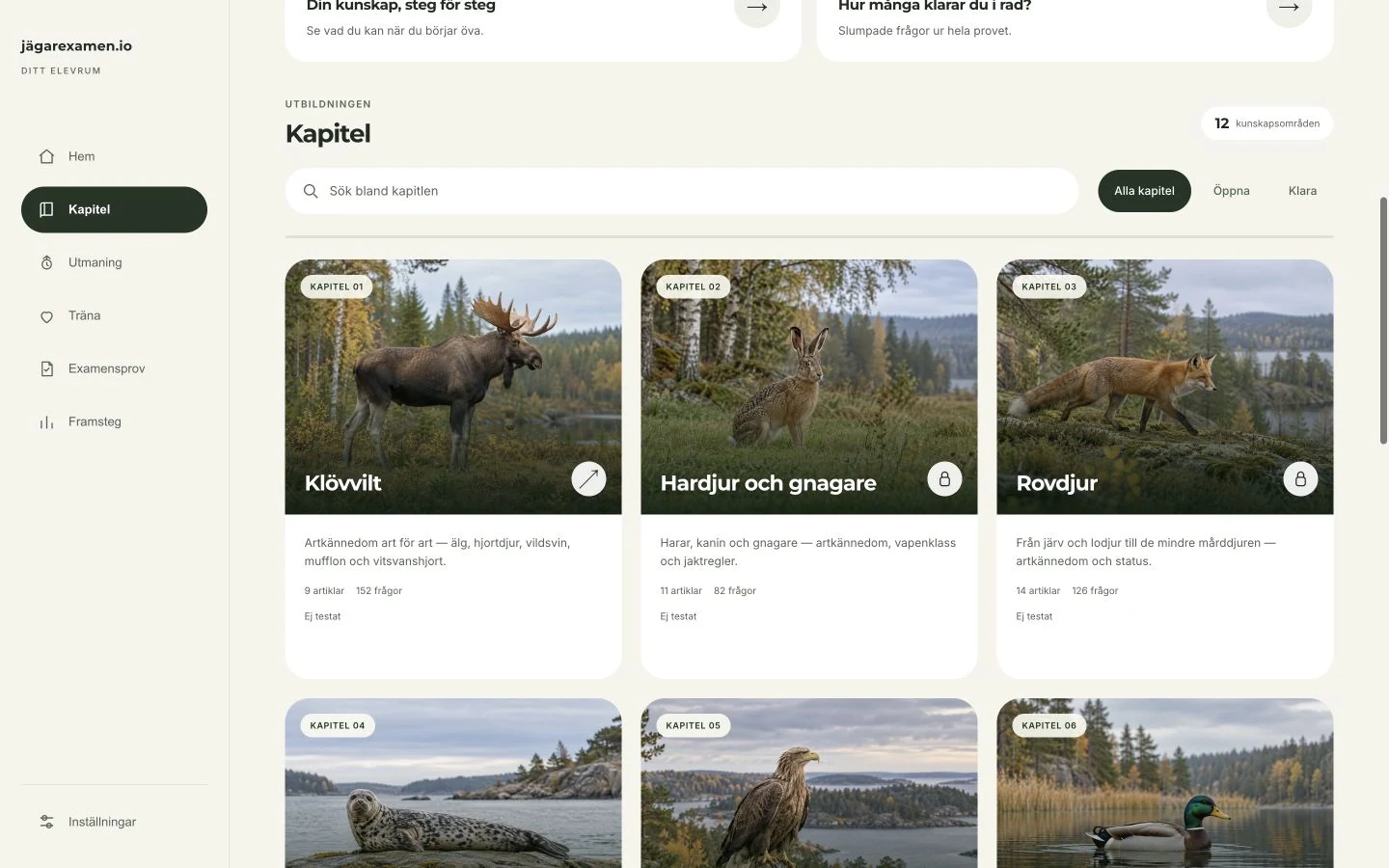Viewport: 1389px width, 868px height.
Task: Click 'Ej testat' on the Rovdjur card
Action: tap(1034, 616)
